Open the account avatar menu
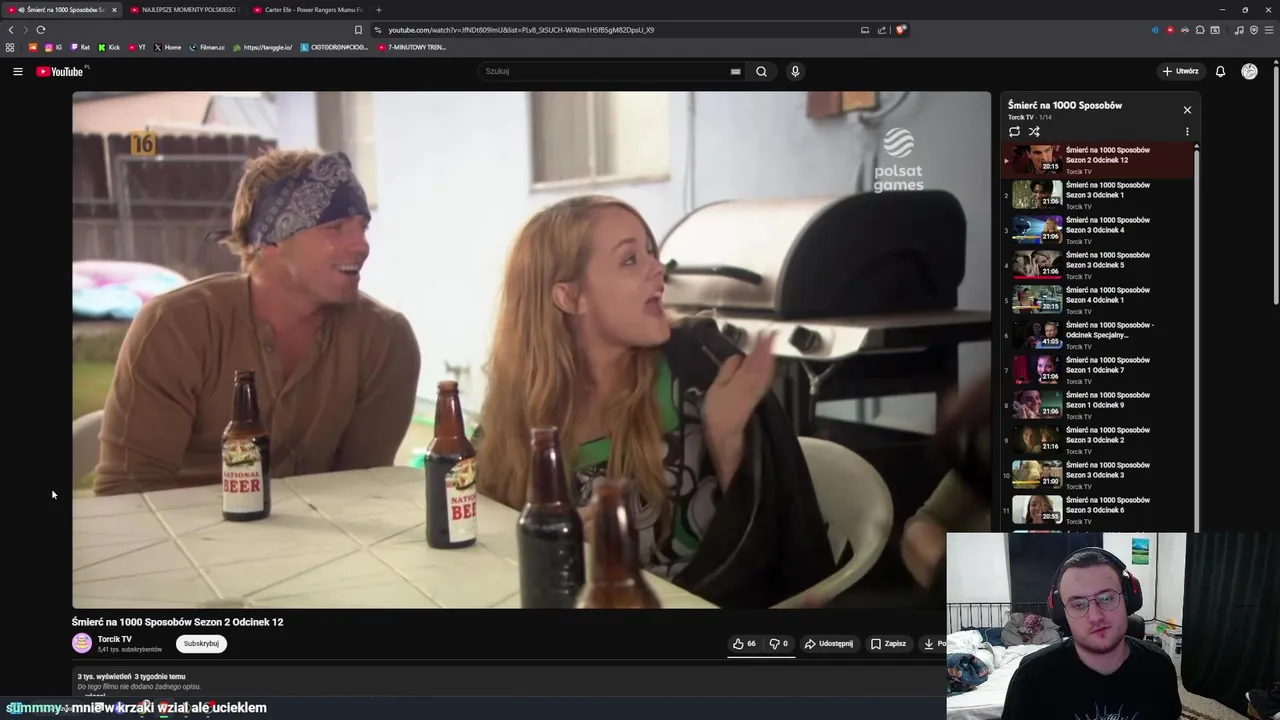Screen dimensions: 1280x720 click(1249, 71)
